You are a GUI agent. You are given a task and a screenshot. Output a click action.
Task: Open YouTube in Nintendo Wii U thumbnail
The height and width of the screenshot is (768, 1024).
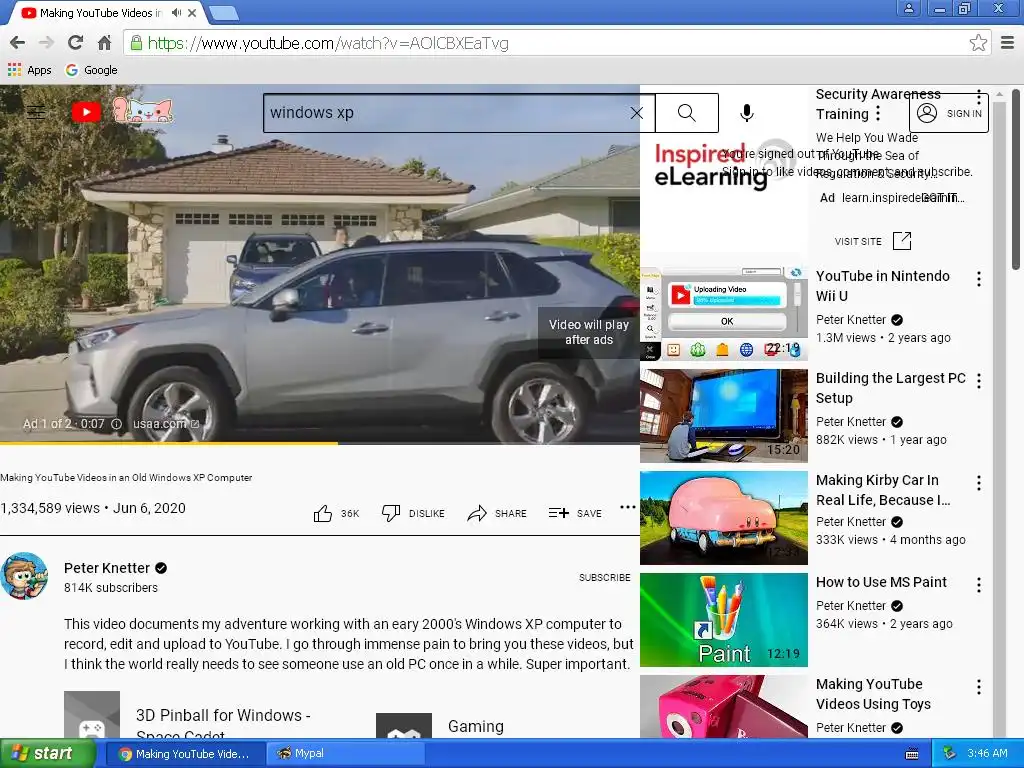click(x=724, y=313)
